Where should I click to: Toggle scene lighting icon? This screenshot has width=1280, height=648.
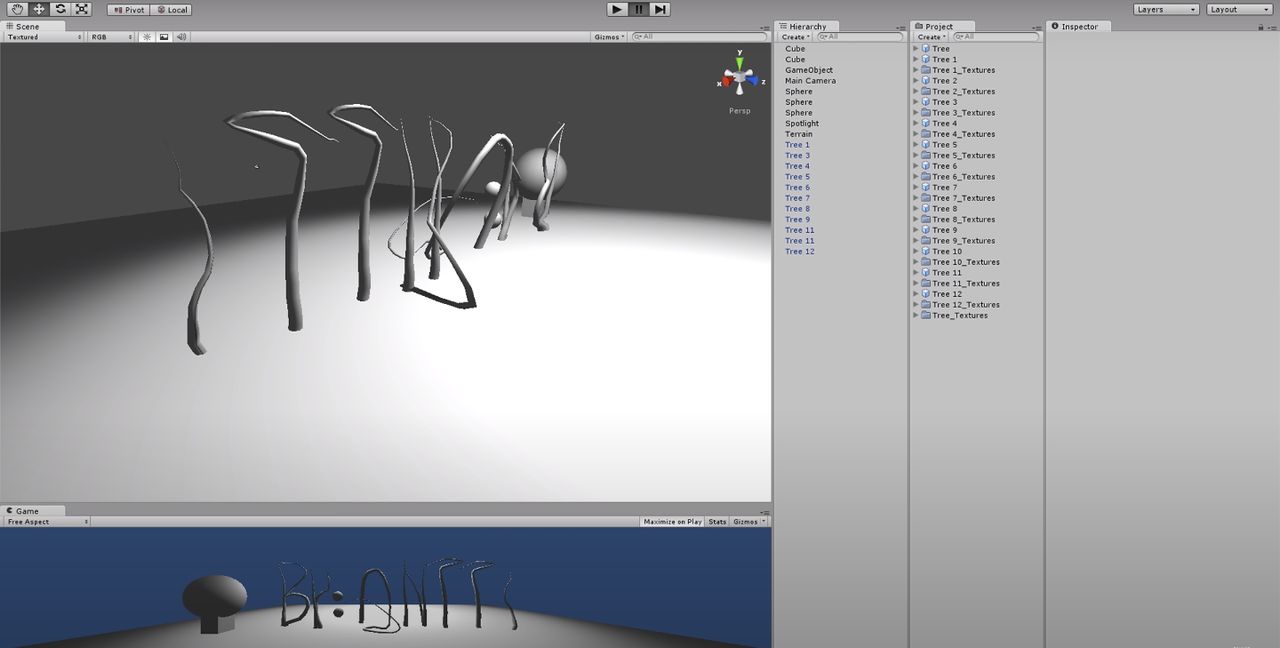click(147, 37)
